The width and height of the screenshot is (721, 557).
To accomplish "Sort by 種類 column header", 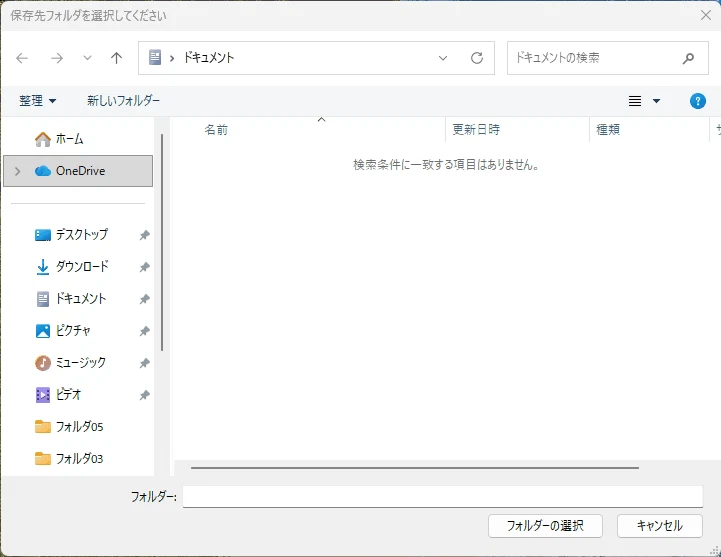I will (608, 130).
